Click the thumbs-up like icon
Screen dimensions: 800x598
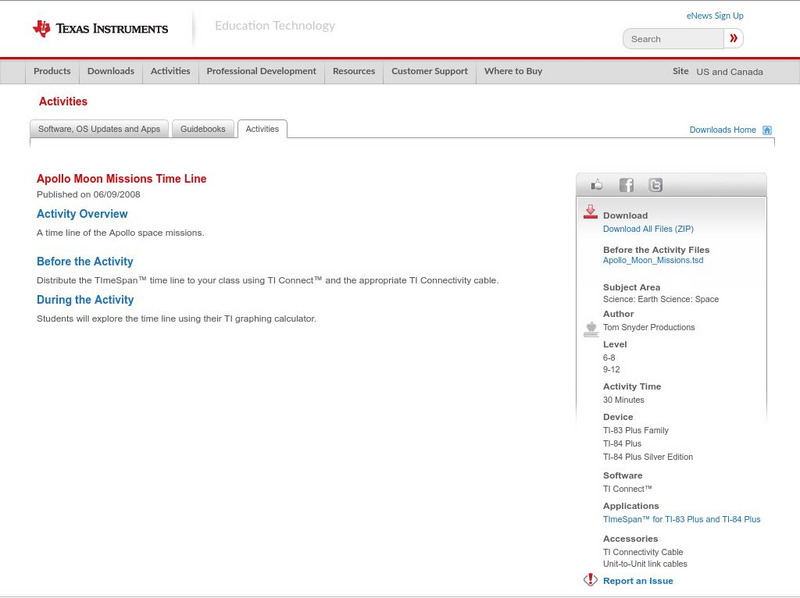tap(597, 185)
